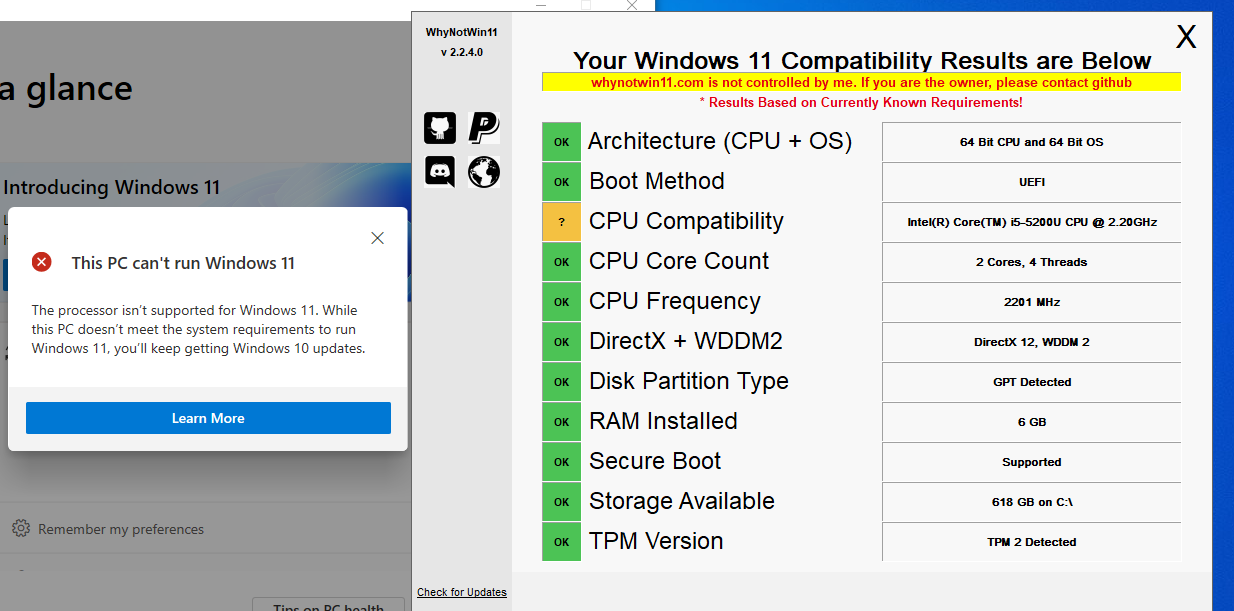The width and height of the screenshot is (1234, 611).
Task: Click the 64 Bit CPU and 64 Bit OS value
Action: point(1032,142)
